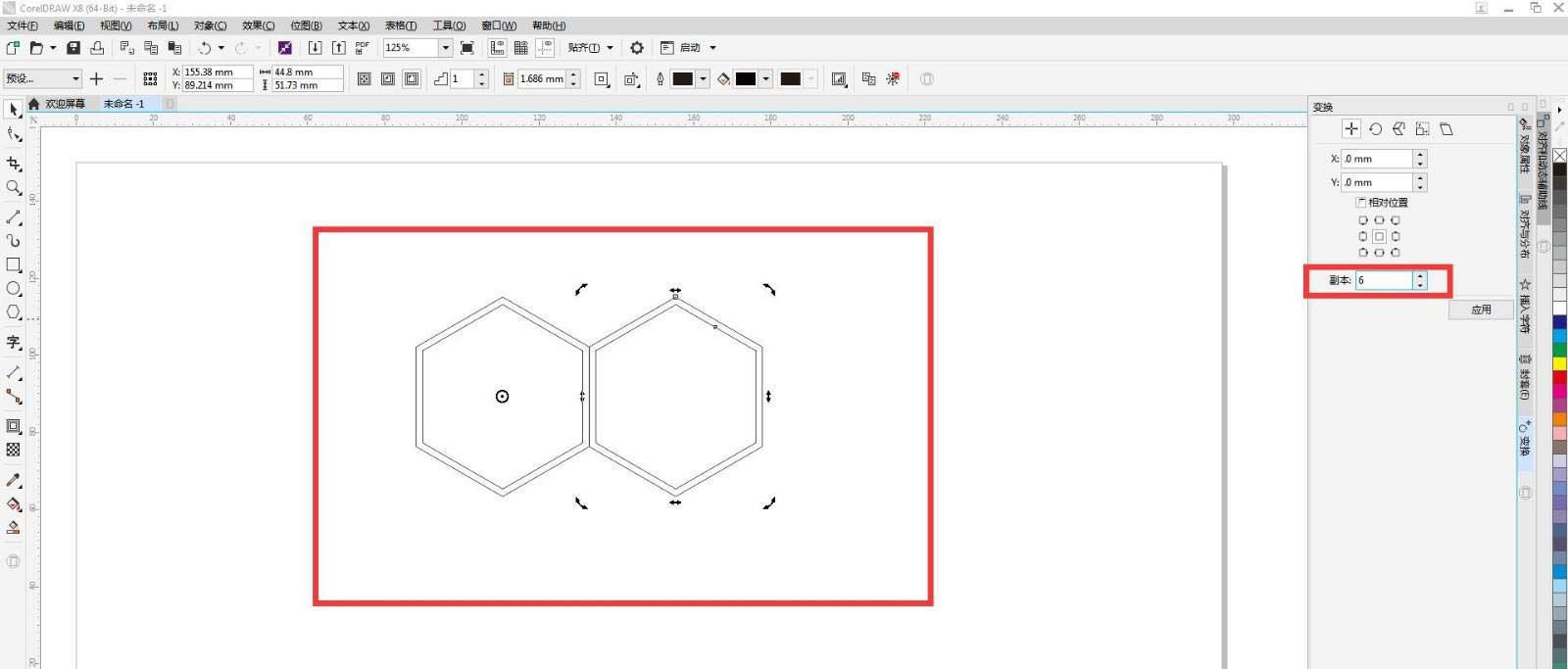Select bottom-left anchor point in position grid
The width and height of the screenshot is (1568, 669).
tap(1363, 252)
